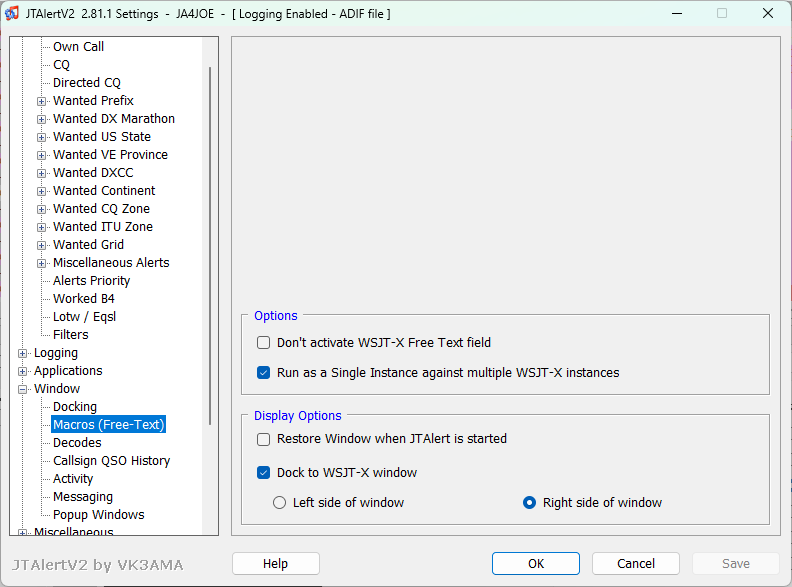Select Own Call in settings tree
792x587 pixels.
click(78, 46)
